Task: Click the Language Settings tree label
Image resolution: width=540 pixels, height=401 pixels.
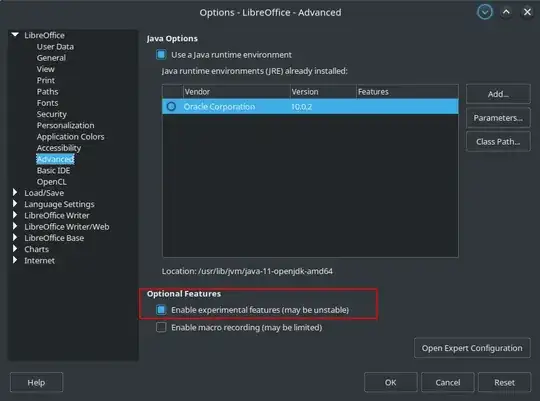Action: (x=59, y=204)
